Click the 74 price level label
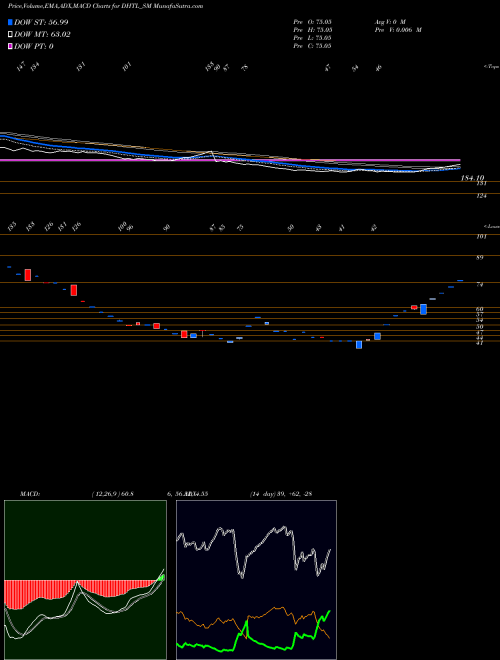The height and width of the screenshot is (660, 500). (x=480, y=285)
